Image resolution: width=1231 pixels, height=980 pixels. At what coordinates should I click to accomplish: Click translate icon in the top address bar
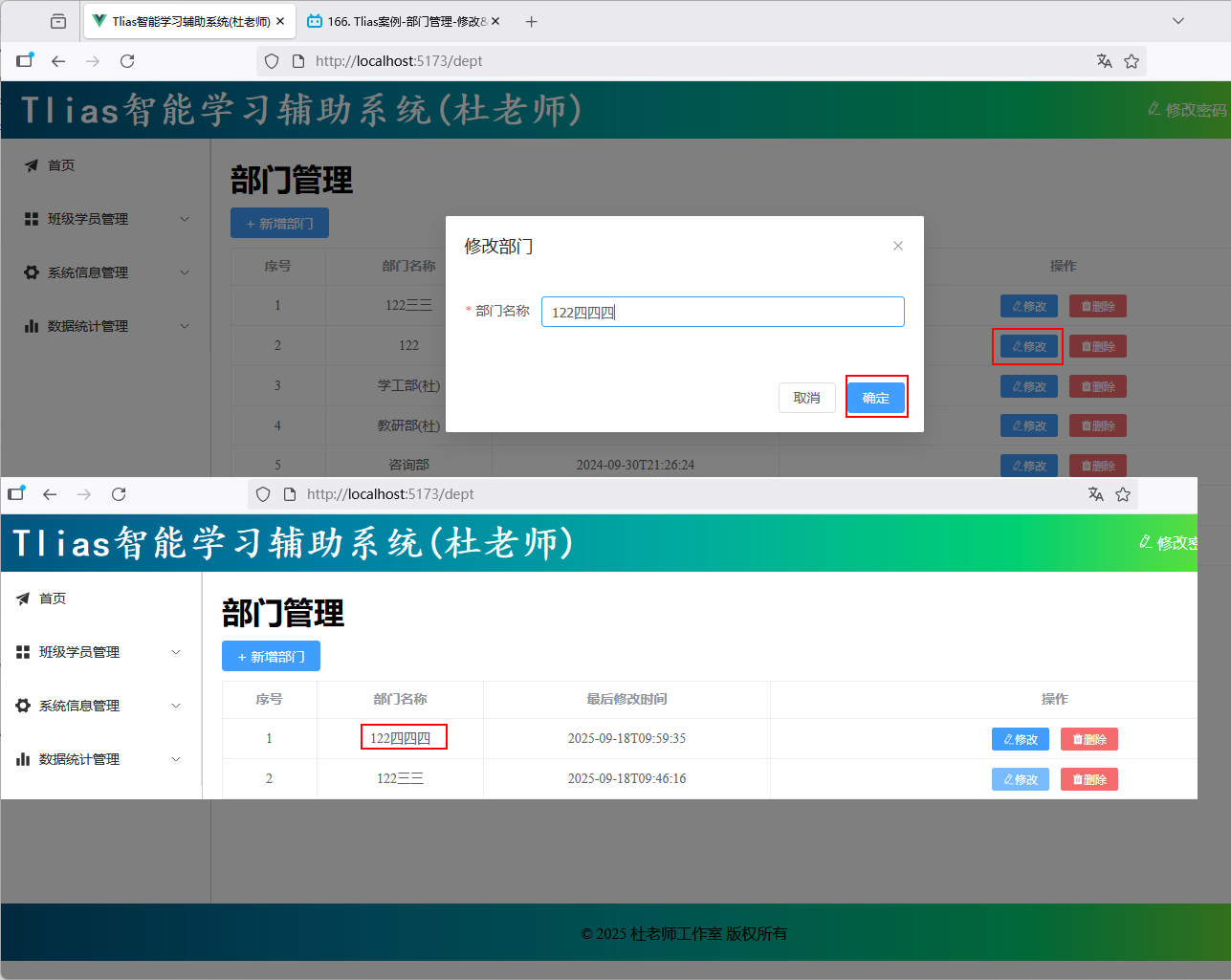click(x=1104, y=61)
